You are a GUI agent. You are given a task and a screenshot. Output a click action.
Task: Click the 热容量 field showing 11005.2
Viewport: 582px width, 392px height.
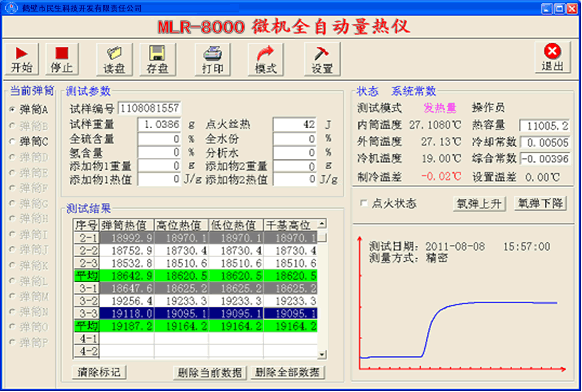[545, 126]
